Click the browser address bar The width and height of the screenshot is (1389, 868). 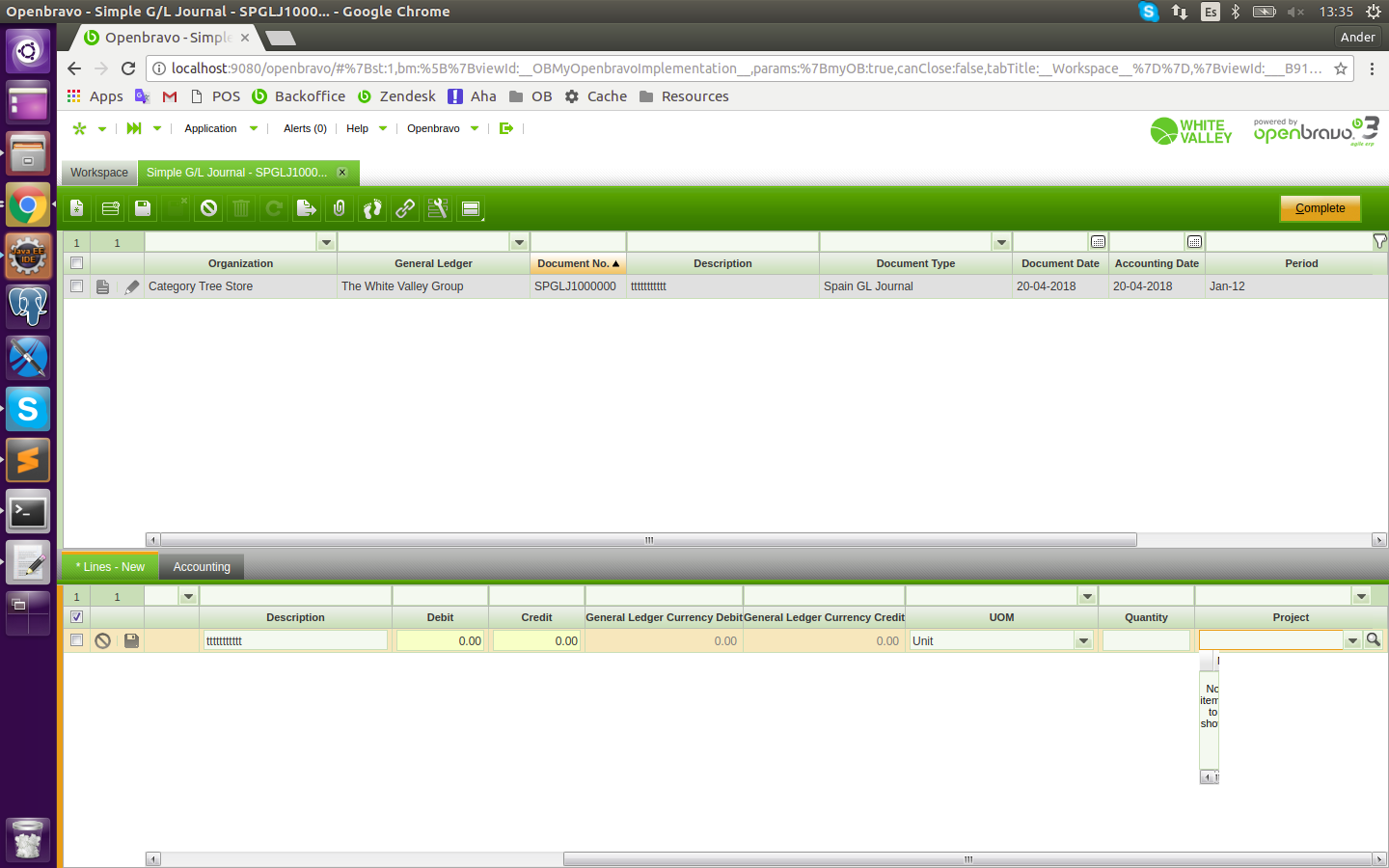[747, 68]
